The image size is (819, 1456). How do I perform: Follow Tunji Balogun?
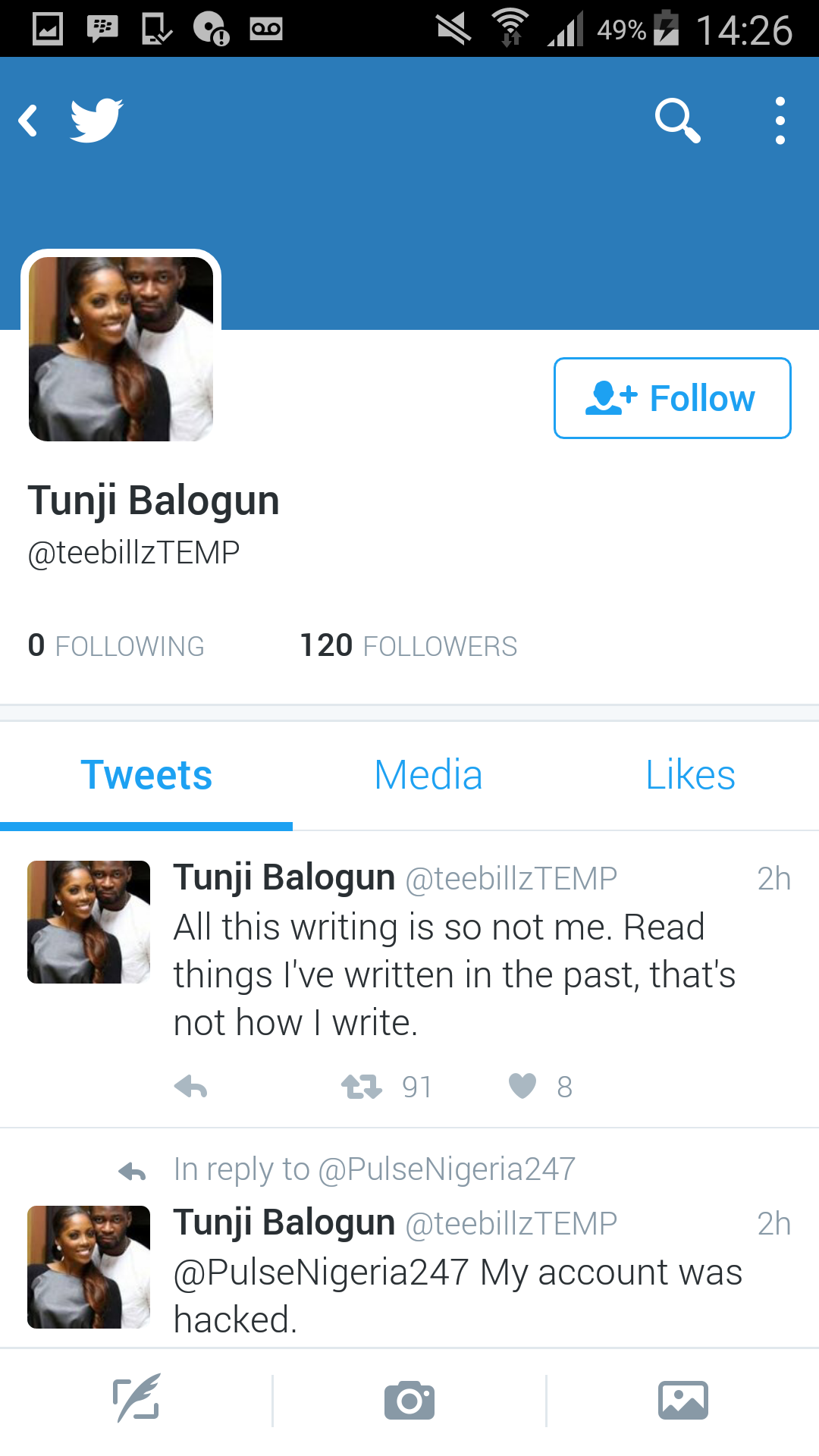point(673,398)
